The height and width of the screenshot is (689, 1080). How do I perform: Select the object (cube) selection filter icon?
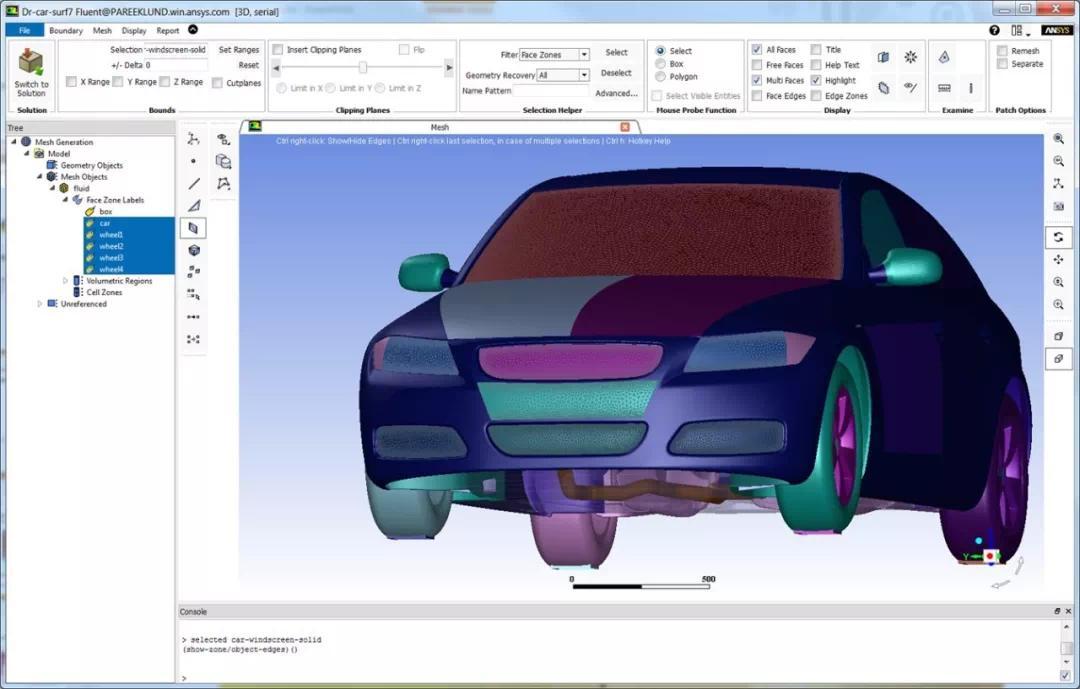coord(194,250)
